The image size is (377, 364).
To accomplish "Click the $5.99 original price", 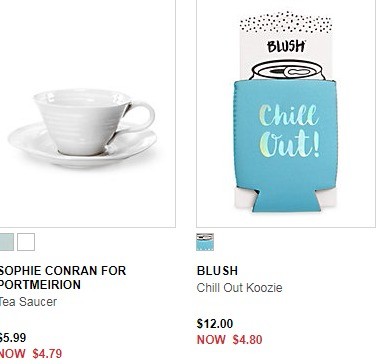I will [13, 338].
